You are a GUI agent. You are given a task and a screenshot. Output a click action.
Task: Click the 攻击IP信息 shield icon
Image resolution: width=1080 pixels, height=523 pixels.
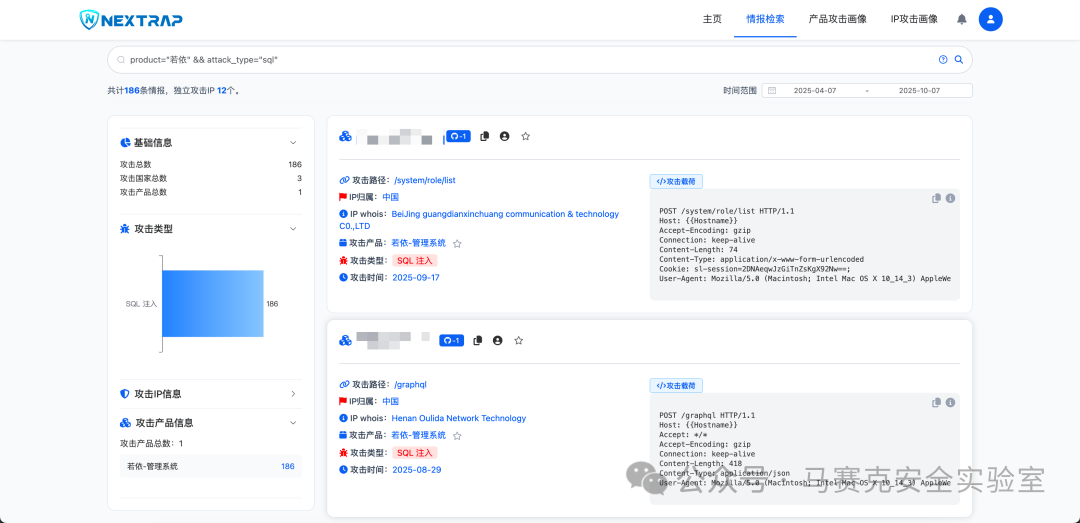pyautogui.click(x=125, y=394)
